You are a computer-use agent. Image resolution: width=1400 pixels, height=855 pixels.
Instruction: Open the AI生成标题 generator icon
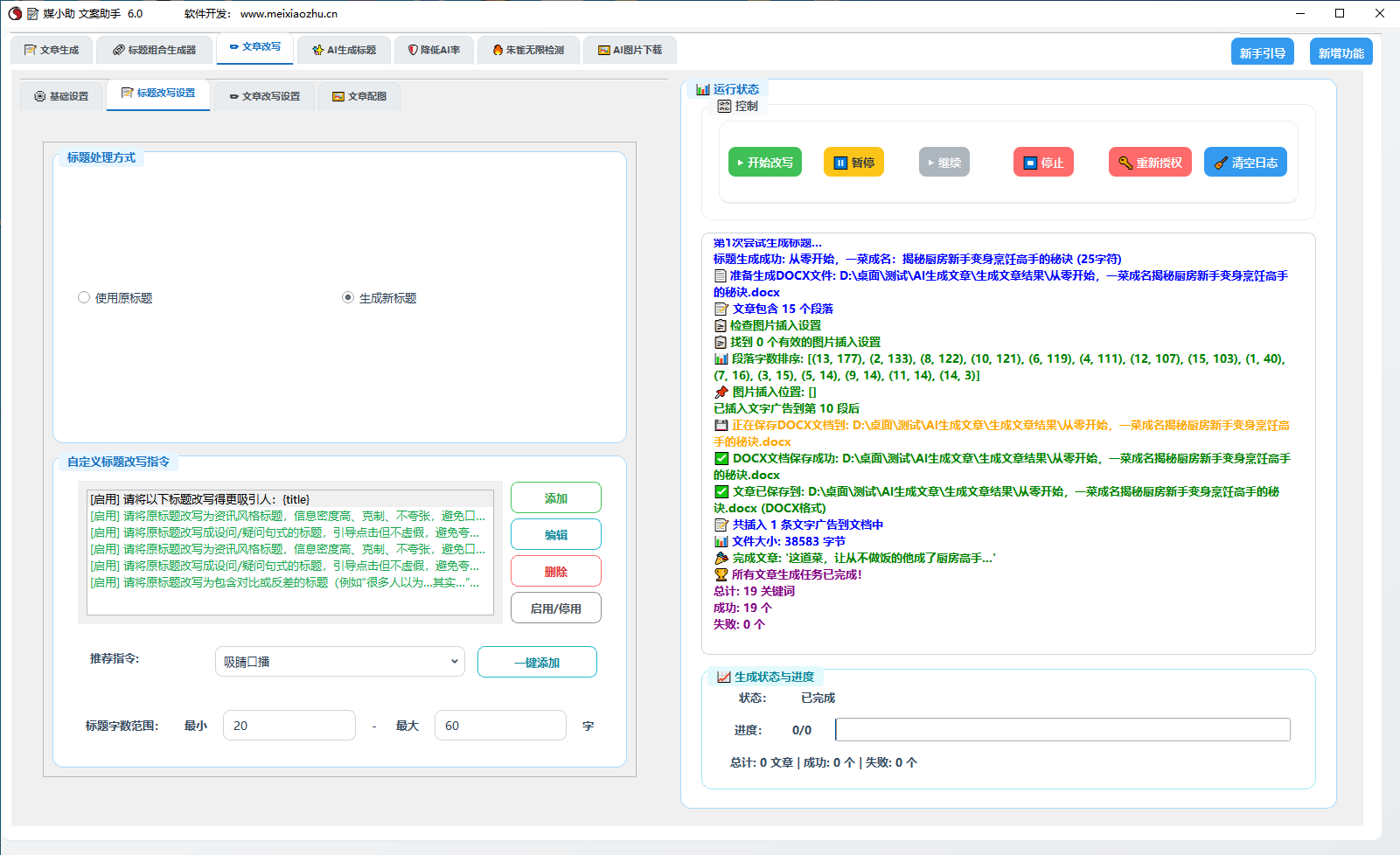tap(316, 50)
